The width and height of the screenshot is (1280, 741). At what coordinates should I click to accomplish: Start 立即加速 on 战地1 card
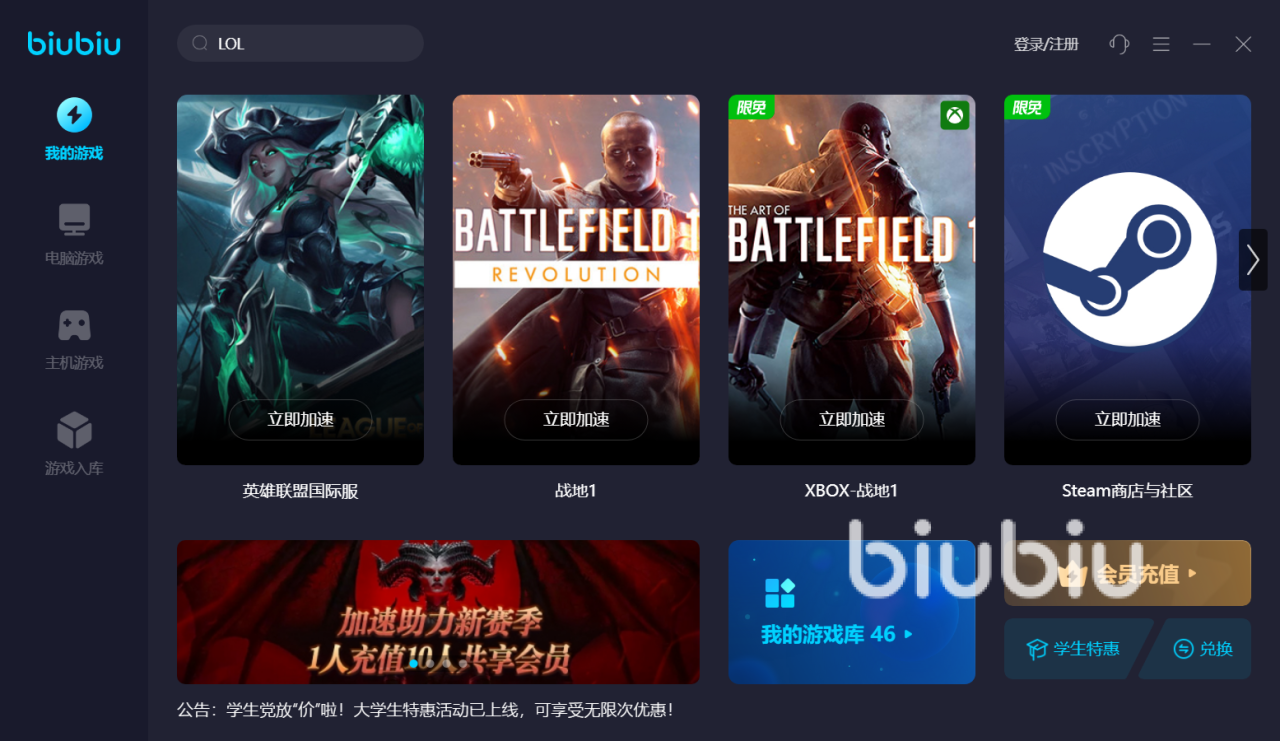click(x=576, y=420)
